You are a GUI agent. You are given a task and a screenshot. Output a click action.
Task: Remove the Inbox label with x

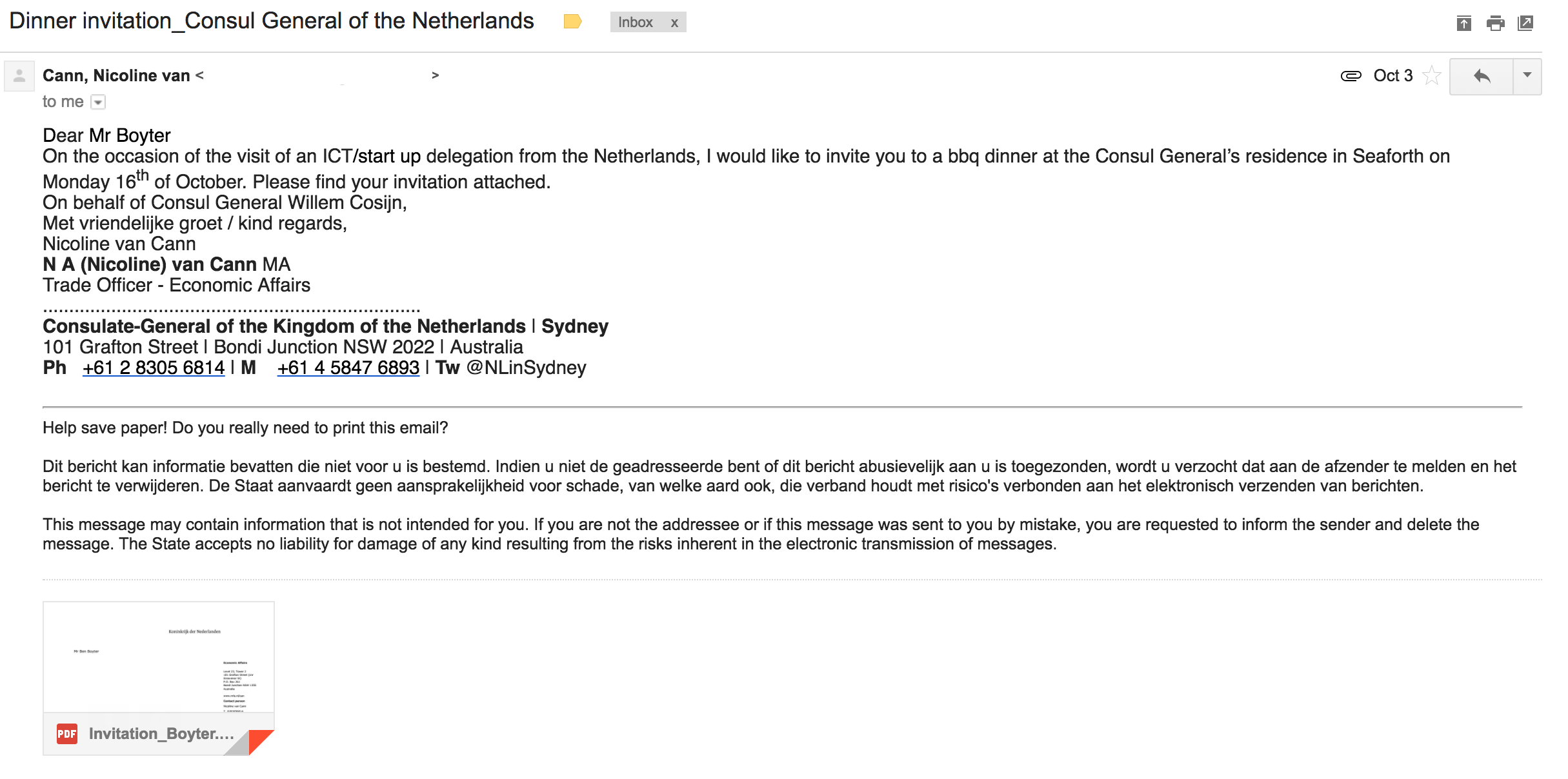pos(674,23)
